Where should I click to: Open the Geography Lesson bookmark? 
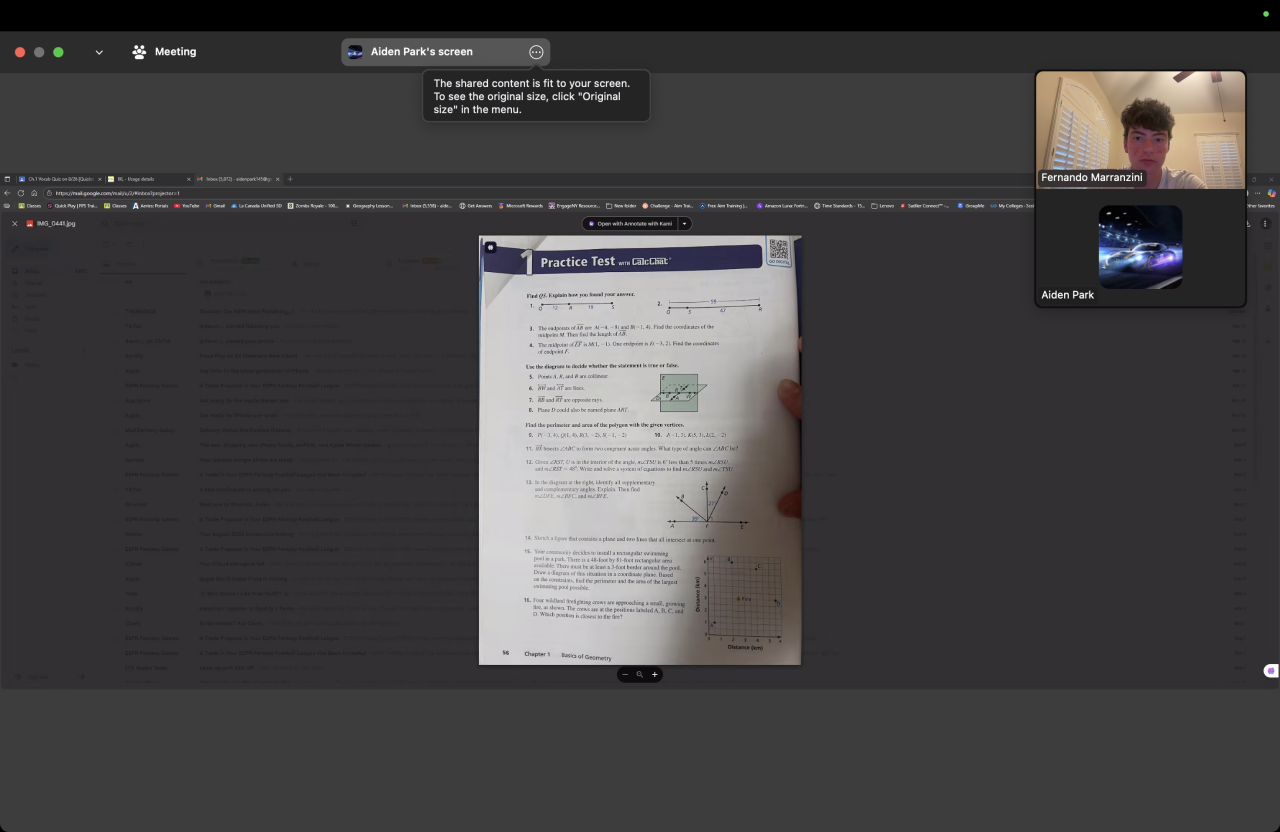coord(370,206)
